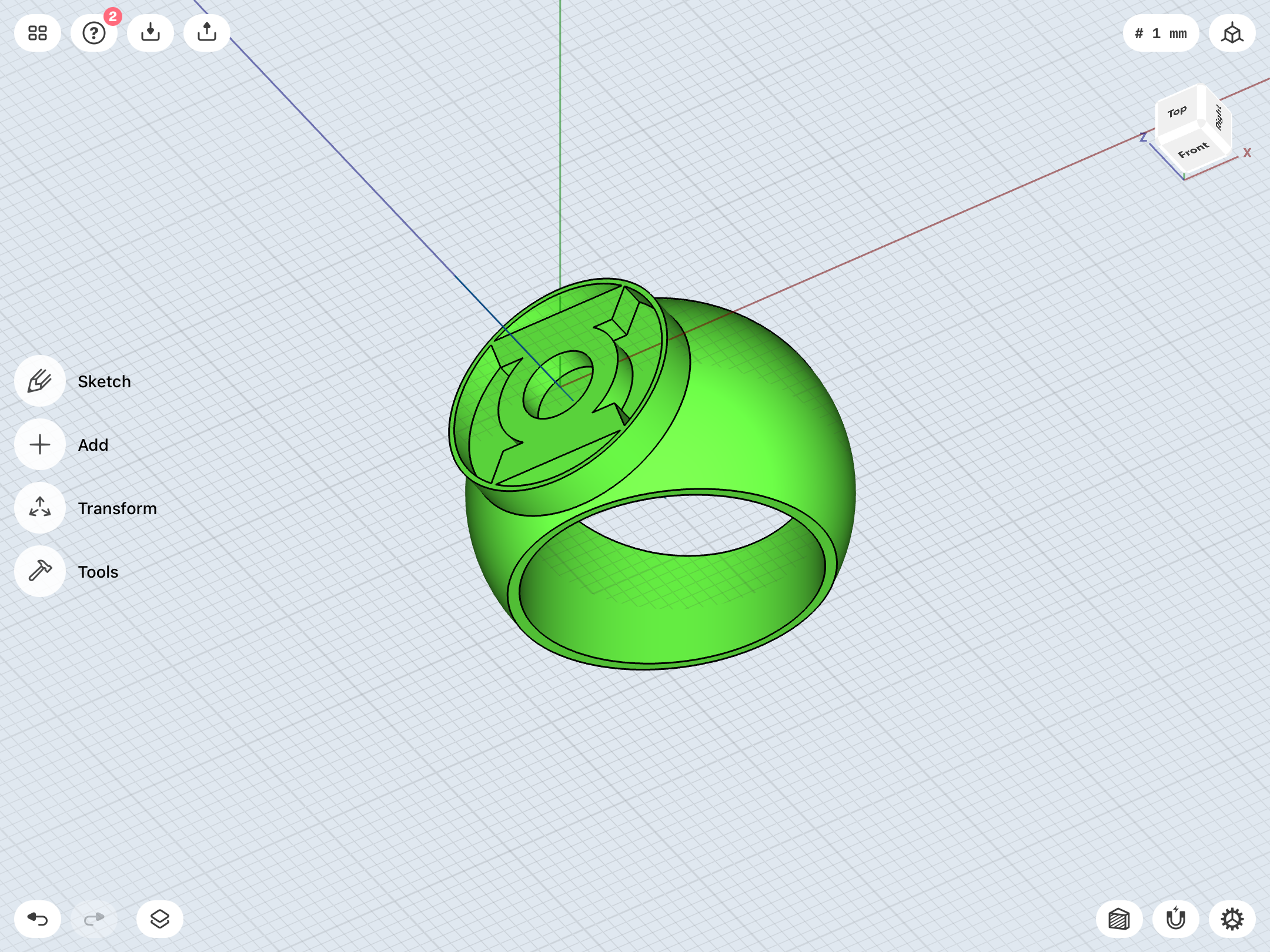Select the Right face of view cube
1270x952 pixels.
coord(1219,118)
